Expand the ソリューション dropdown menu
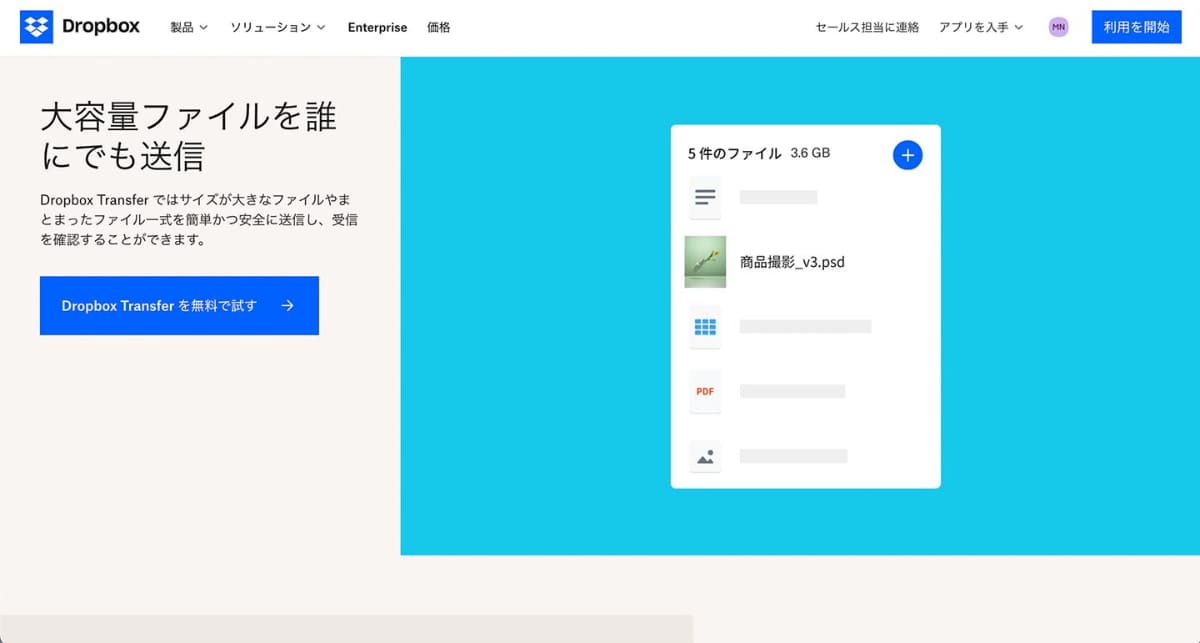 pyautogui.click(x=278, y=27)
